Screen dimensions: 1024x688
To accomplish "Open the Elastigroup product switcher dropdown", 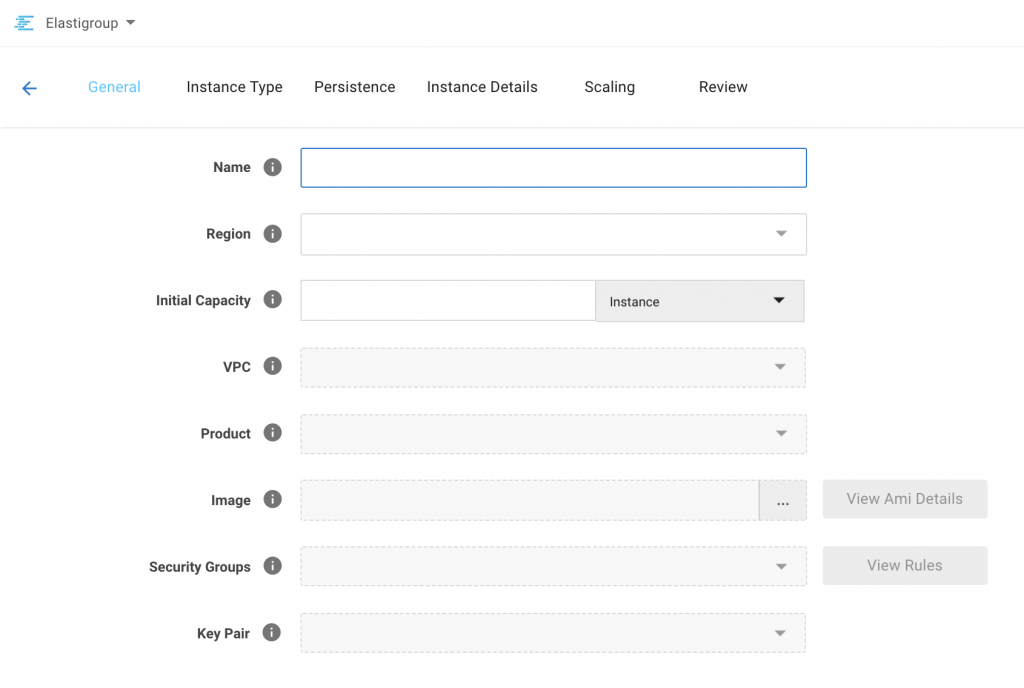I will point(130,22).
